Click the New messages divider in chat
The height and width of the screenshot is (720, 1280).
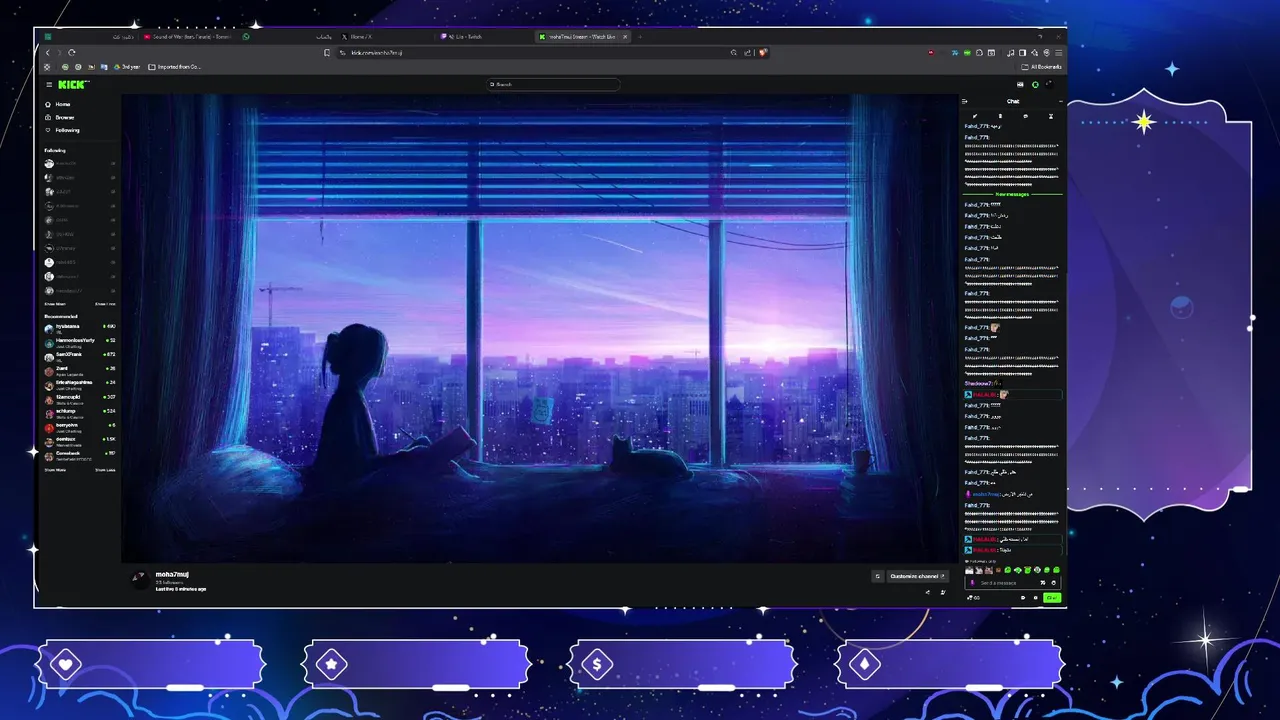[1013, 194]
